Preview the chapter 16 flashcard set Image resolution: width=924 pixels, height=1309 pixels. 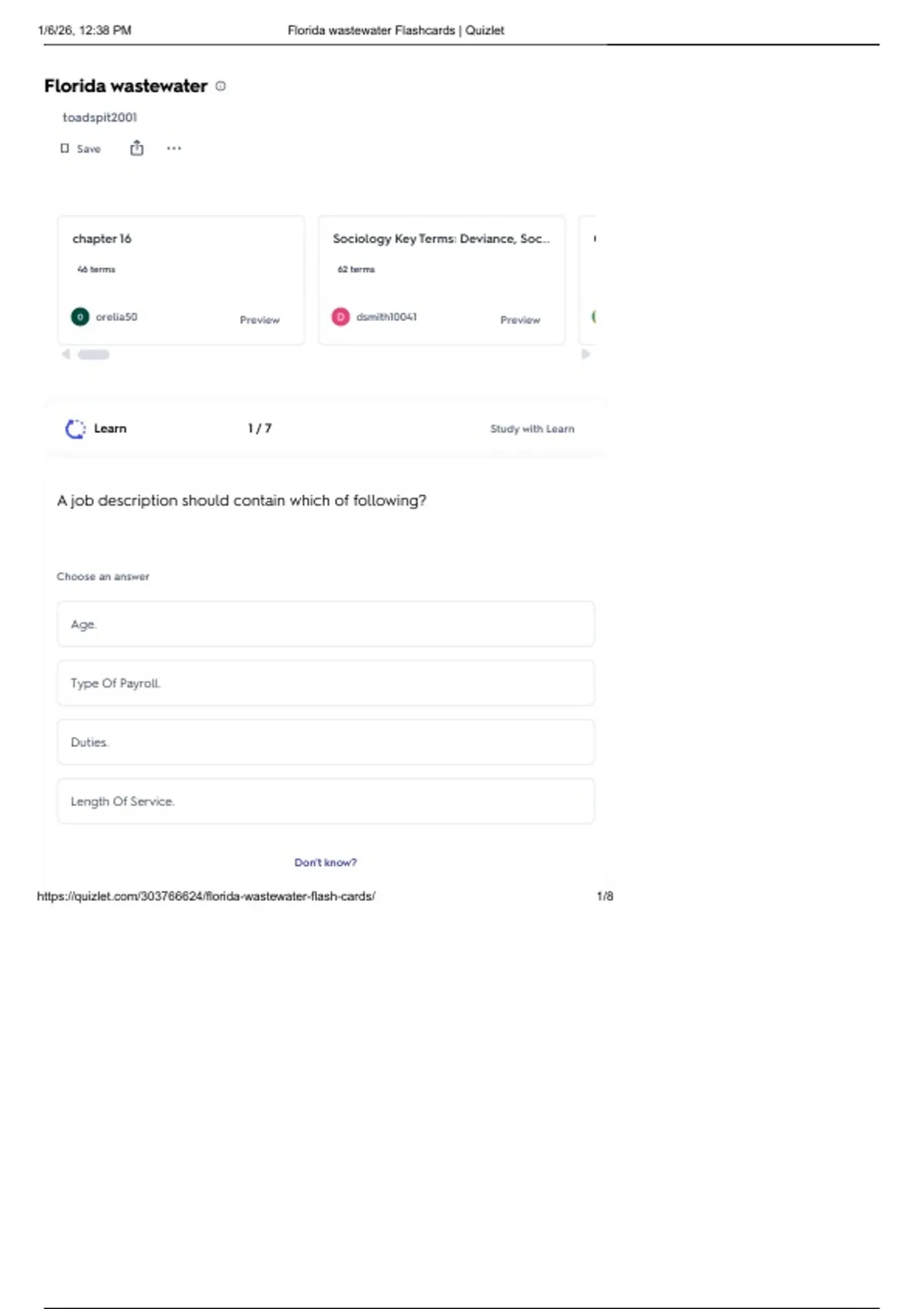pyautogui.click(x=259, y=320)
